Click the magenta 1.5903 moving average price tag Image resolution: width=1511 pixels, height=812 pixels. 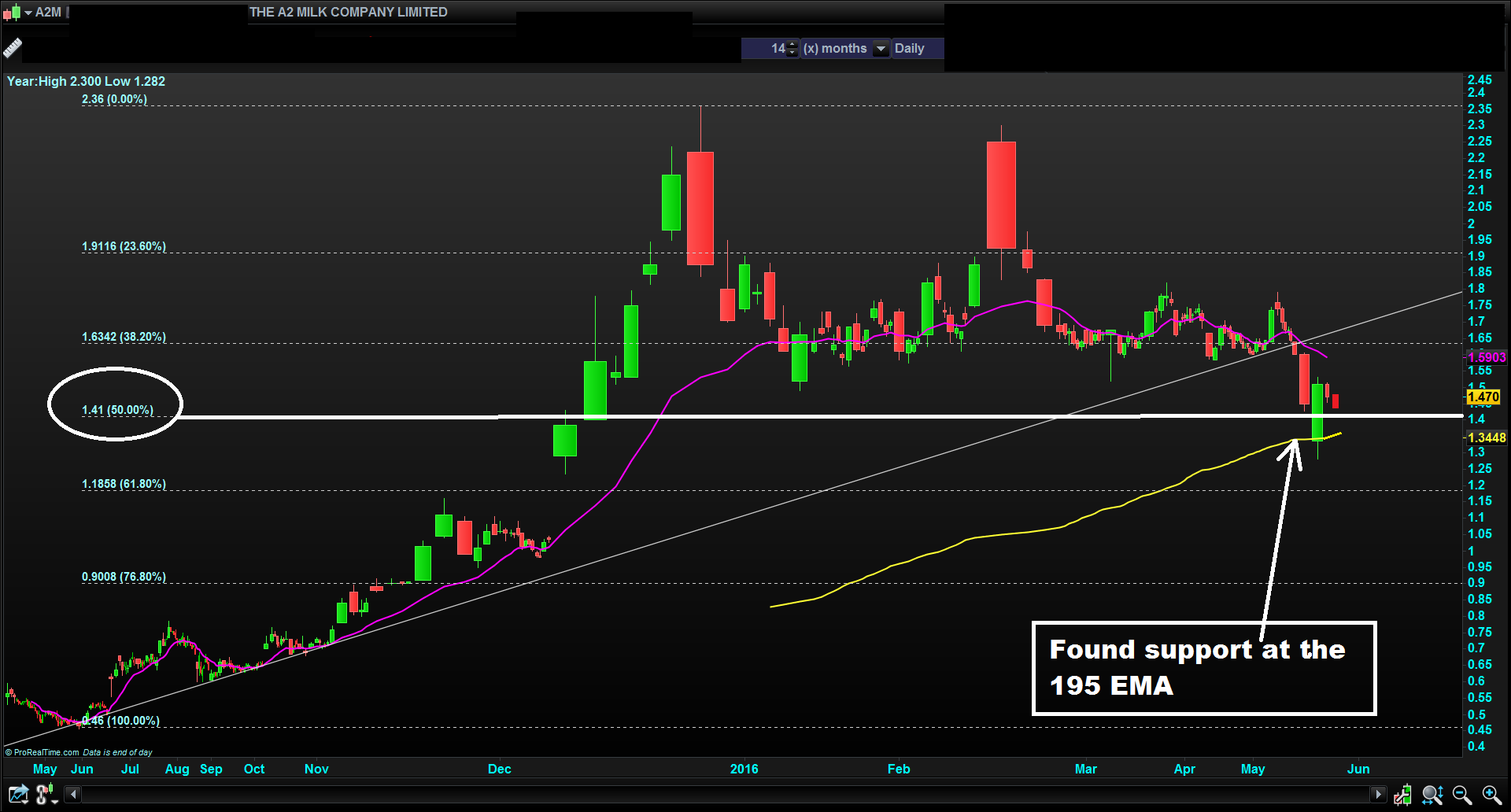(x=1487, y=357)
